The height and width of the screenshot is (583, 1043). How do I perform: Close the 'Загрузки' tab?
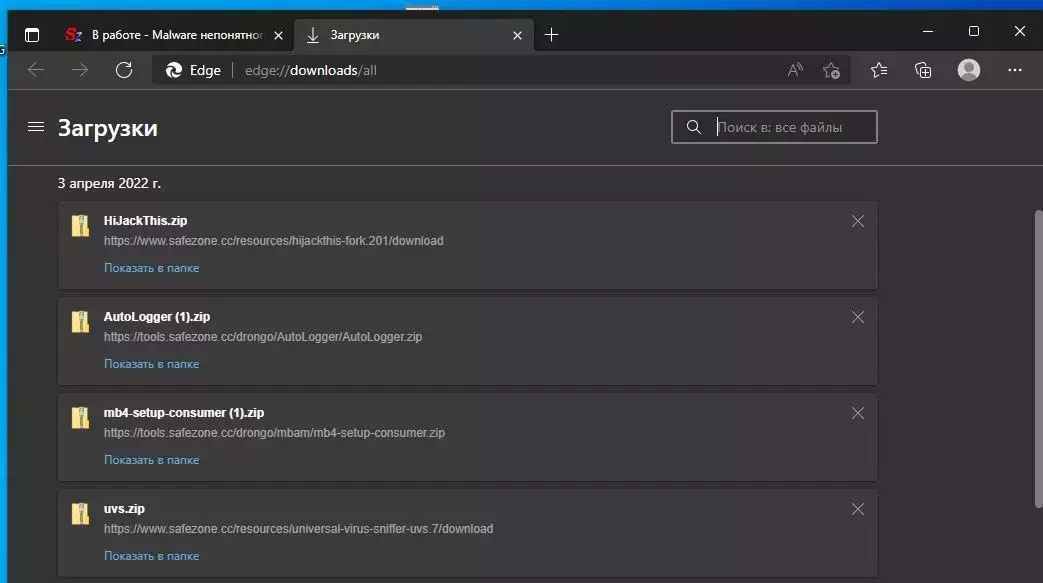[x=518, y=36]
